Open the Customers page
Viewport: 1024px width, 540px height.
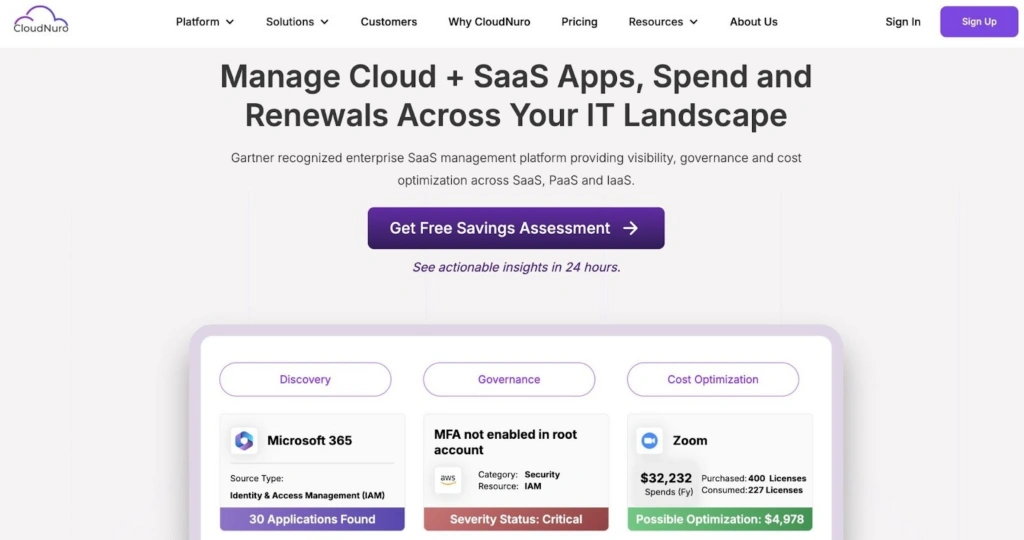click(389, 22)
